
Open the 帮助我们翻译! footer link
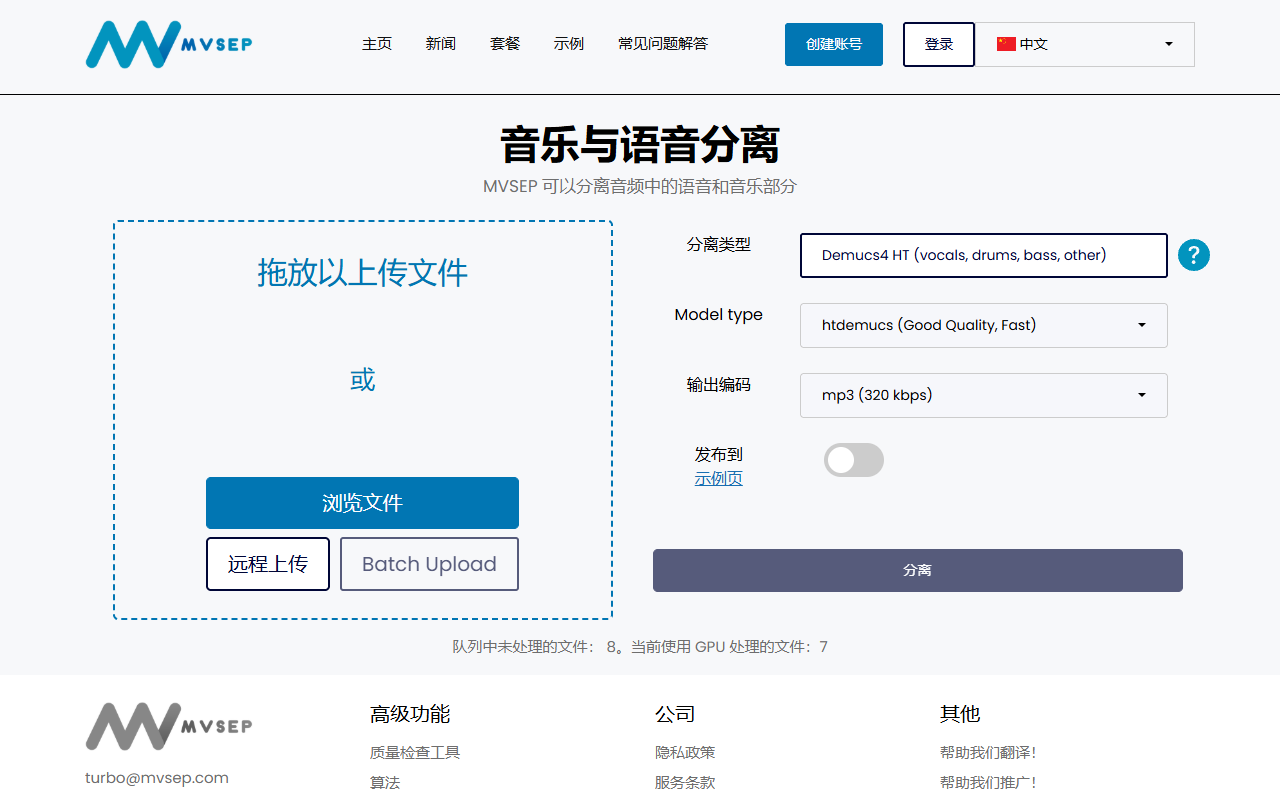[988, 752]
